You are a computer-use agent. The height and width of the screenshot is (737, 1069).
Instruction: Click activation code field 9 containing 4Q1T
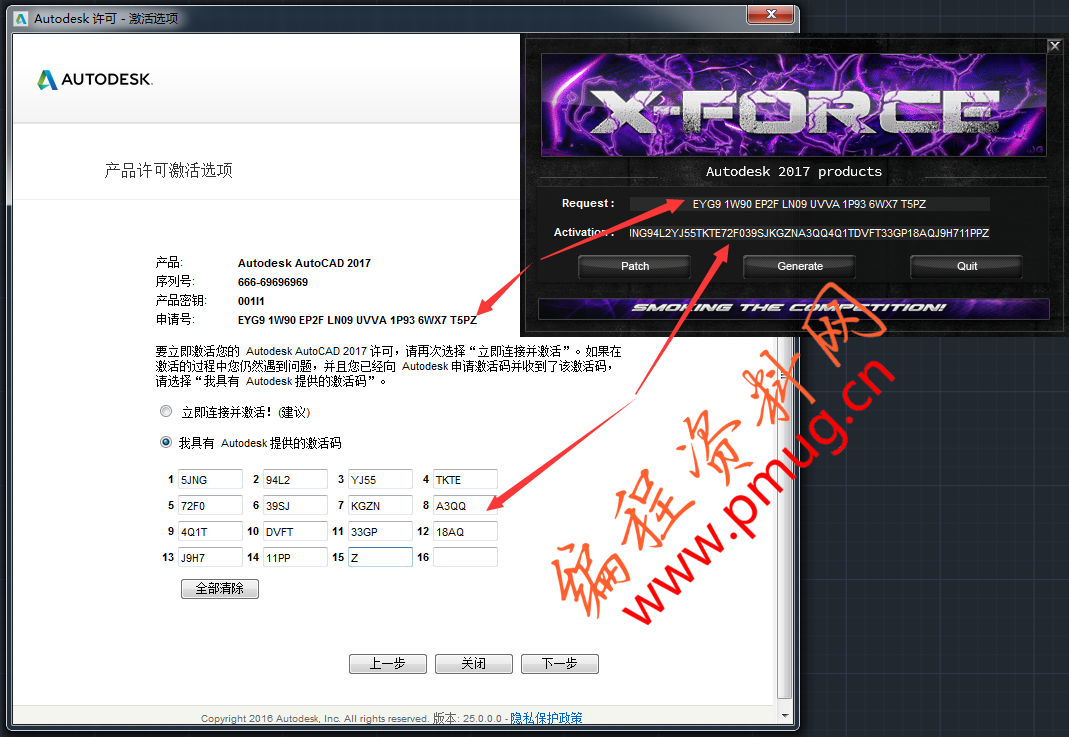(210, 531)
